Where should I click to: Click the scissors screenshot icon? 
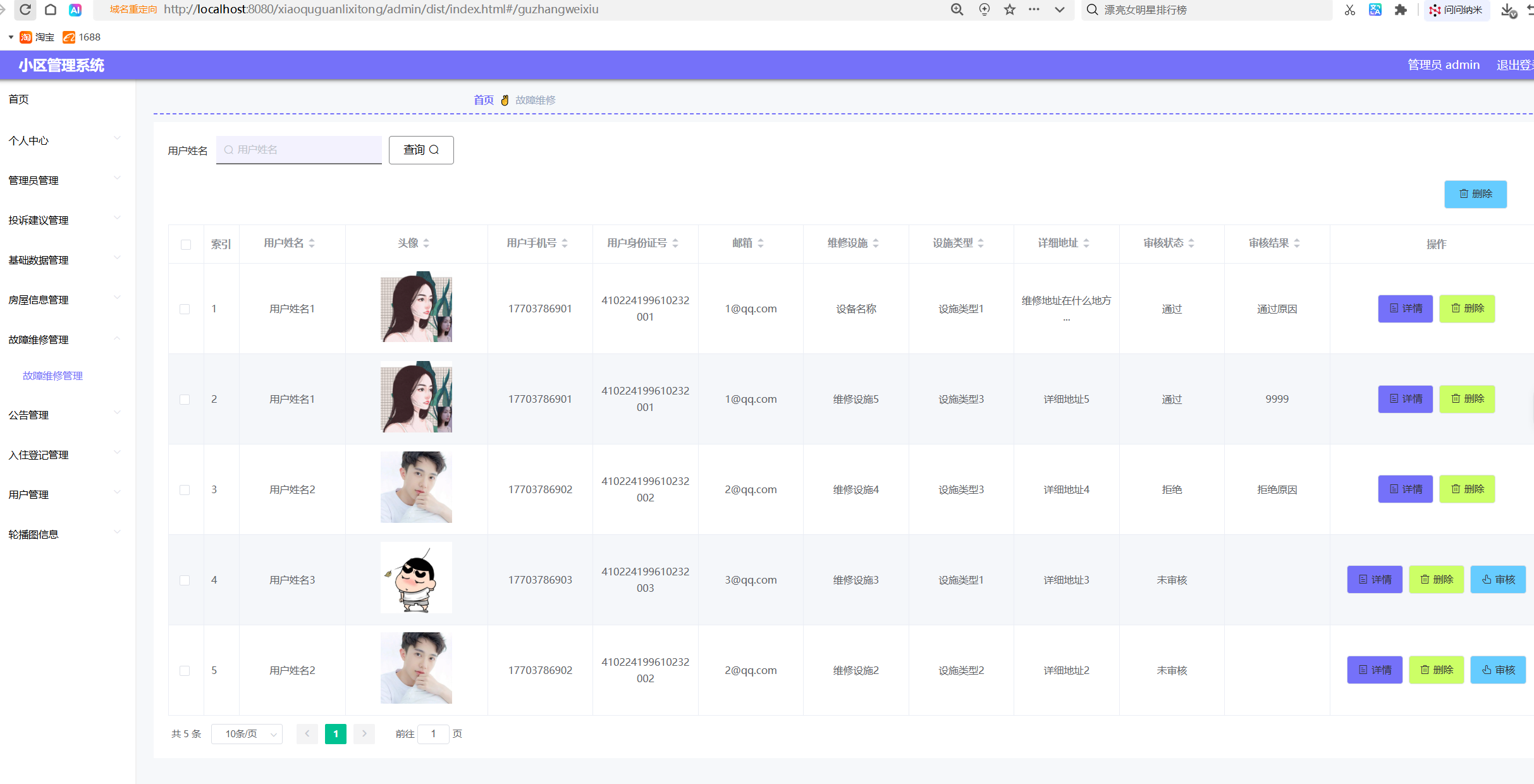tap(1350, 9)
